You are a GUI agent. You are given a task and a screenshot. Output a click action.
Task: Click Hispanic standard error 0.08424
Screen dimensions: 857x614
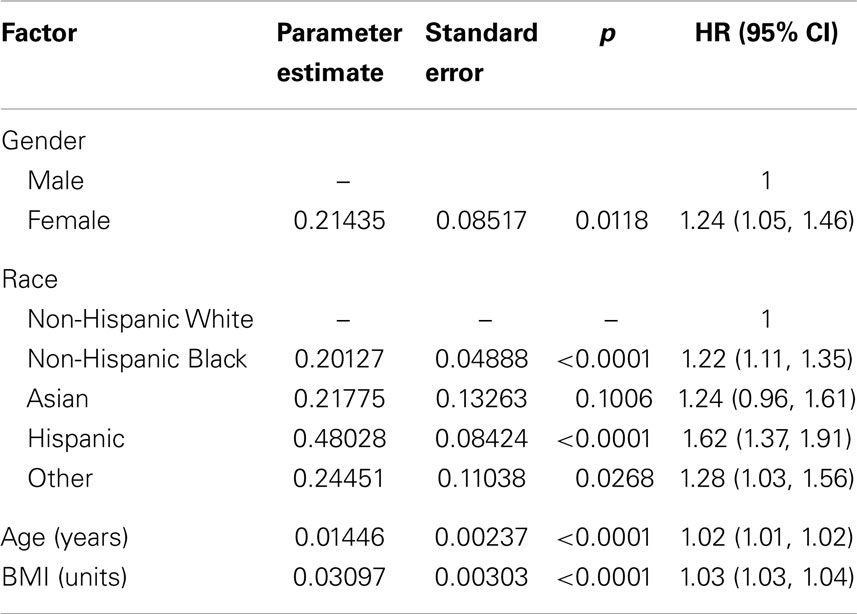point(482,438)
